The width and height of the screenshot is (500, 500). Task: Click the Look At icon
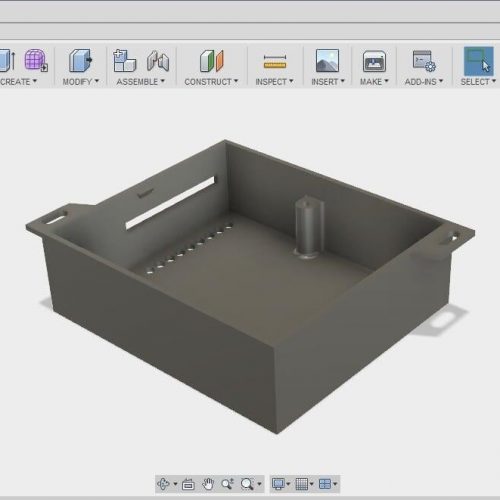[188, 484]
